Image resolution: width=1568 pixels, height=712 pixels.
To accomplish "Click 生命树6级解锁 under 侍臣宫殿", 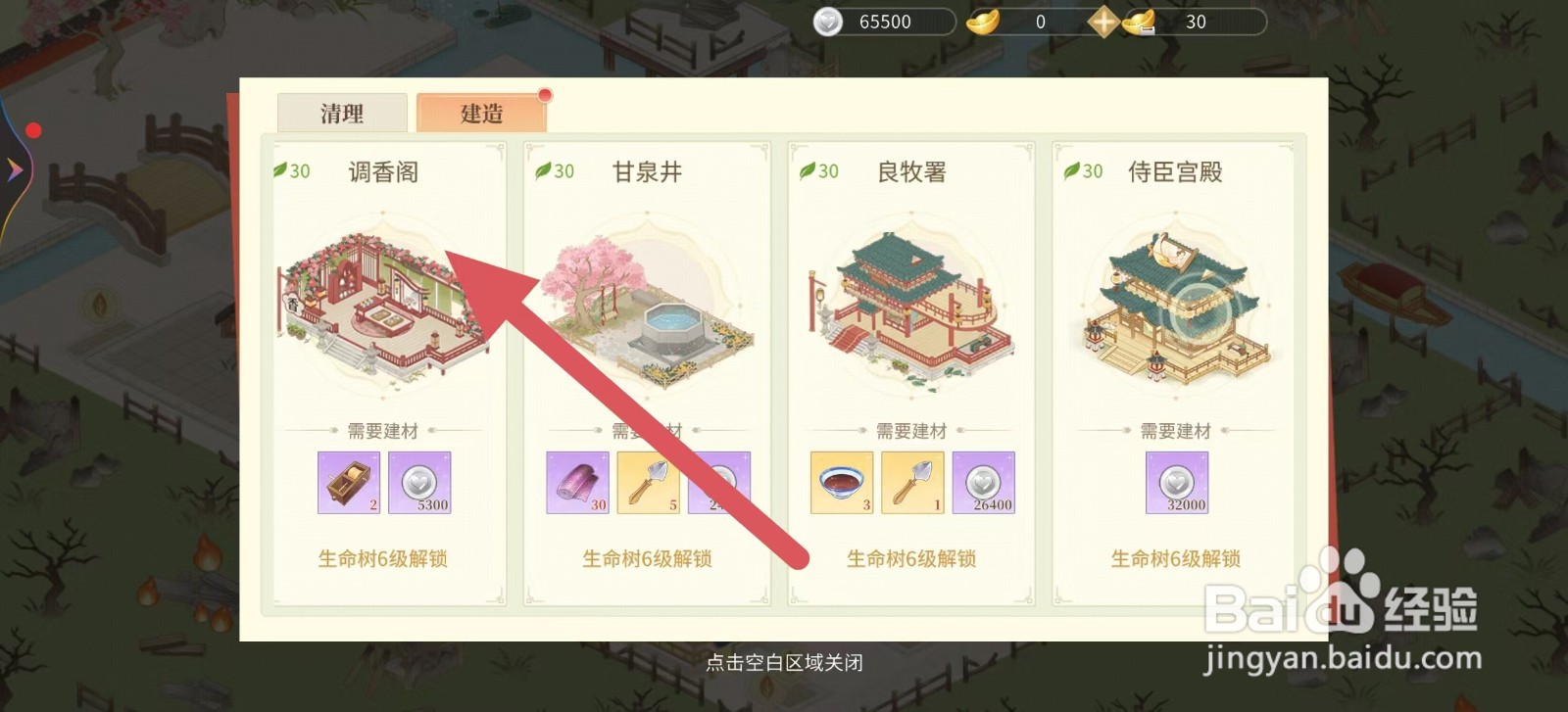I will pos(1176,558).
